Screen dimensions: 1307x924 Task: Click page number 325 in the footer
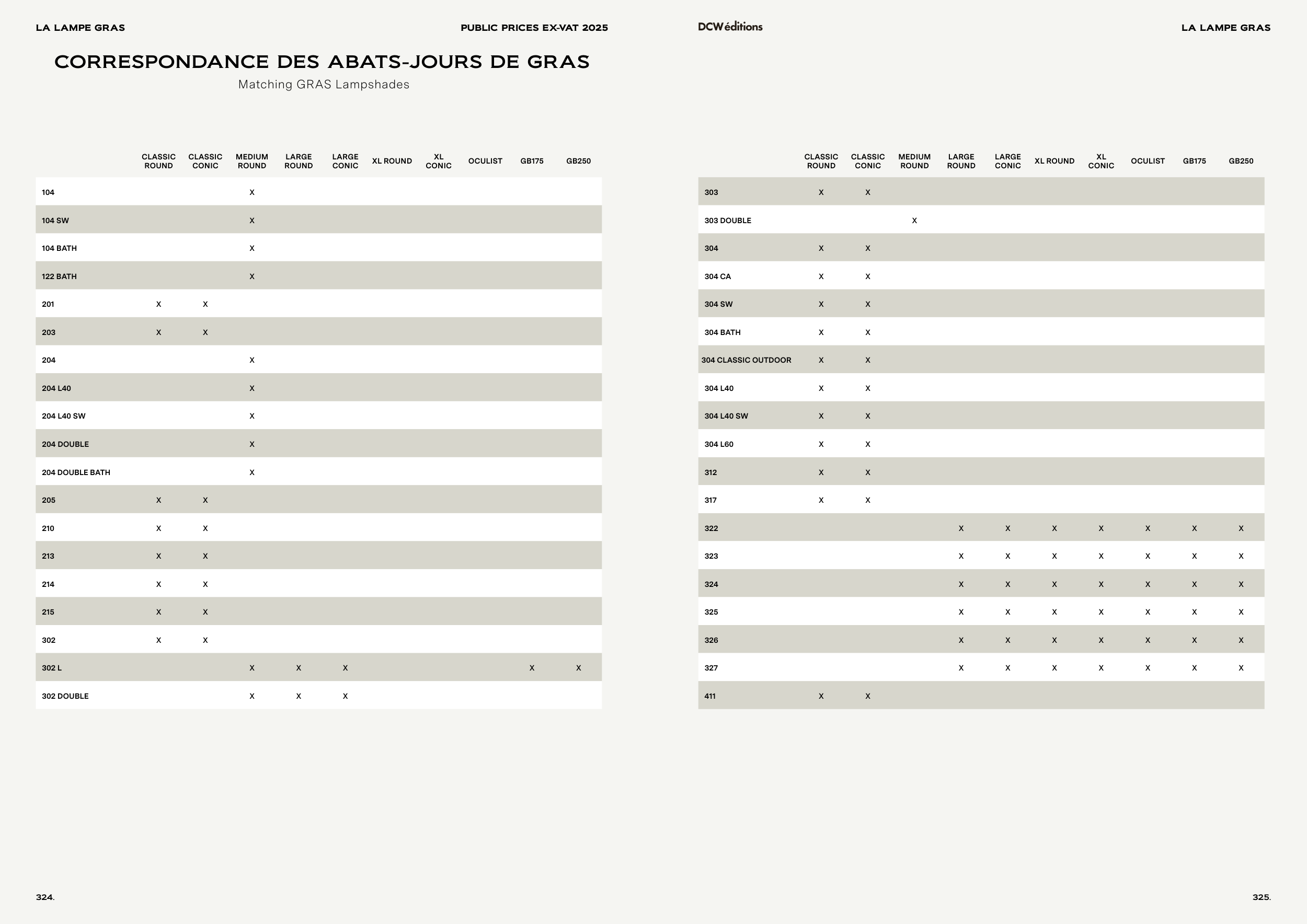click(x=1261, y=897)
